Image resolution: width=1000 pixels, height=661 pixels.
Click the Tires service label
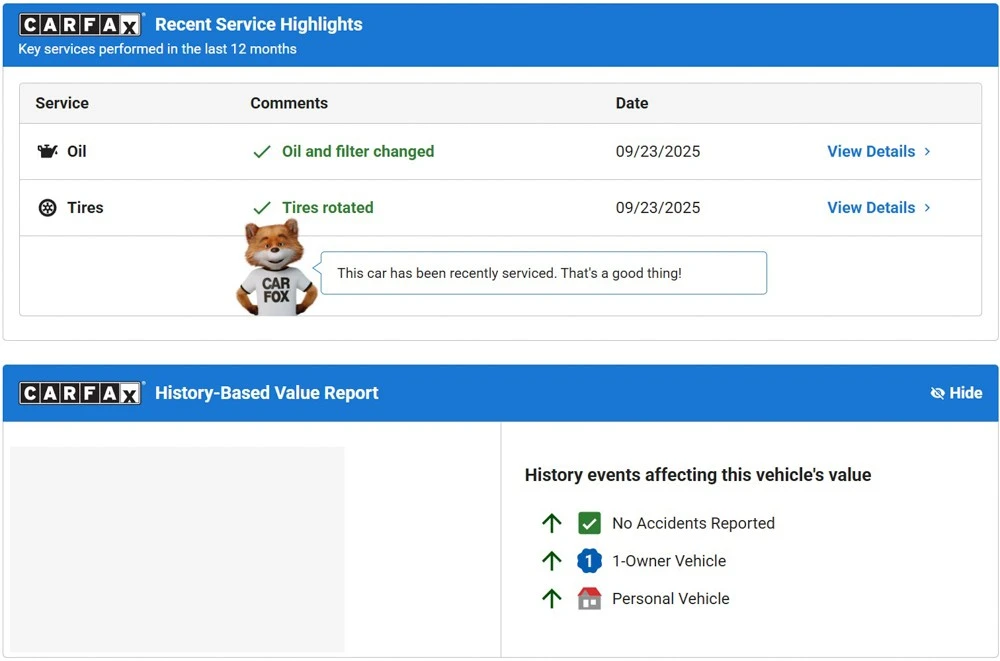[85, 207]
